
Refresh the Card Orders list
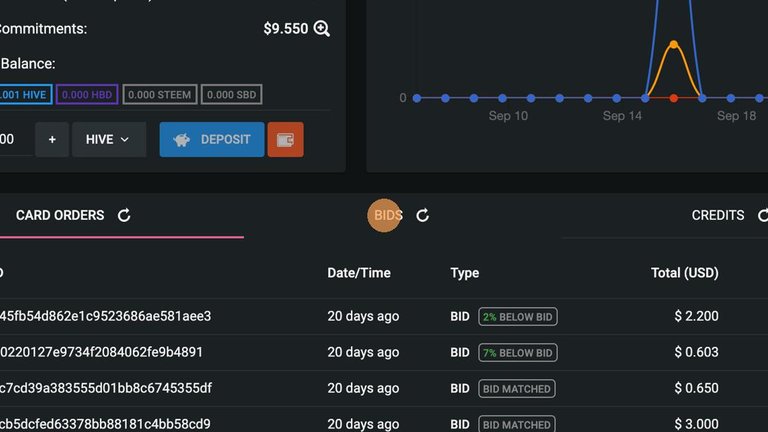coord(124,215)
